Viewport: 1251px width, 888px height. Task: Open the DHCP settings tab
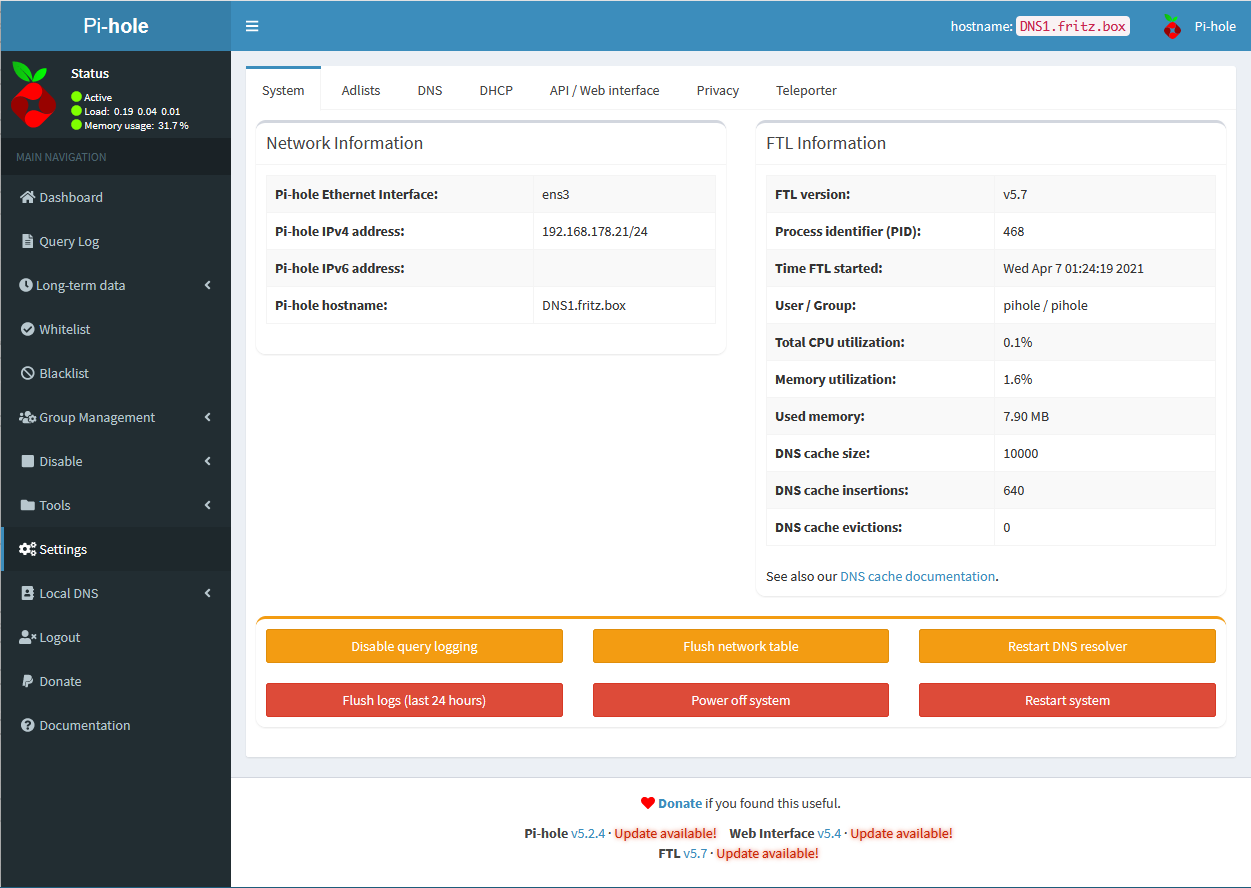point(496,90)
